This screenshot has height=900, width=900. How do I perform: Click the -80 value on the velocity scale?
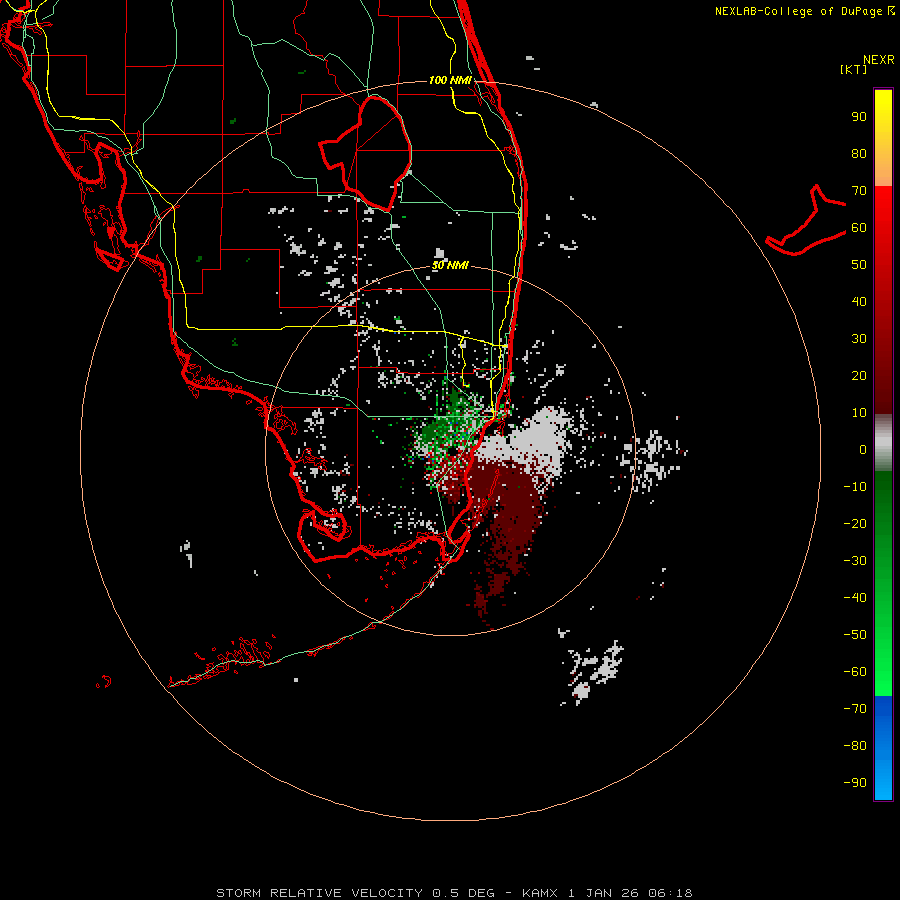pyautogui.click(x=855, y=746)
